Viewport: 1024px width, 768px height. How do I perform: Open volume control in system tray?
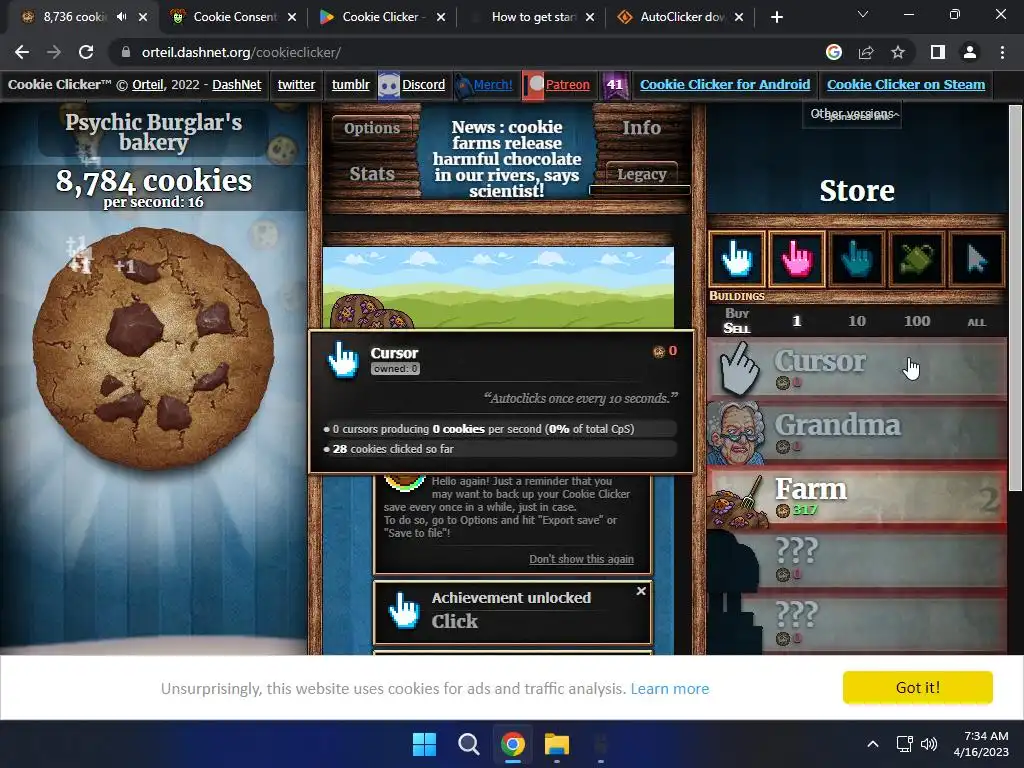coord(929,744)
